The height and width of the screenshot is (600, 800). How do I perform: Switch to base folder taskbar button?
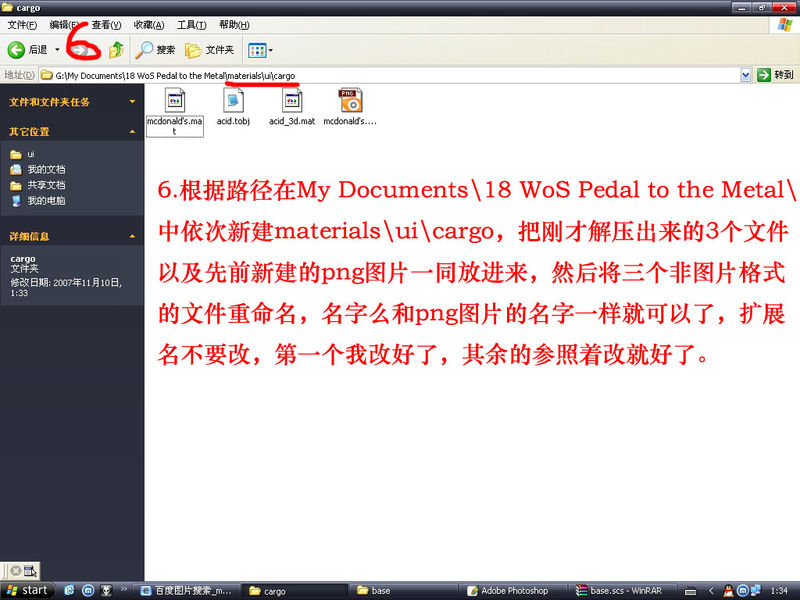(x=403, y=591)
